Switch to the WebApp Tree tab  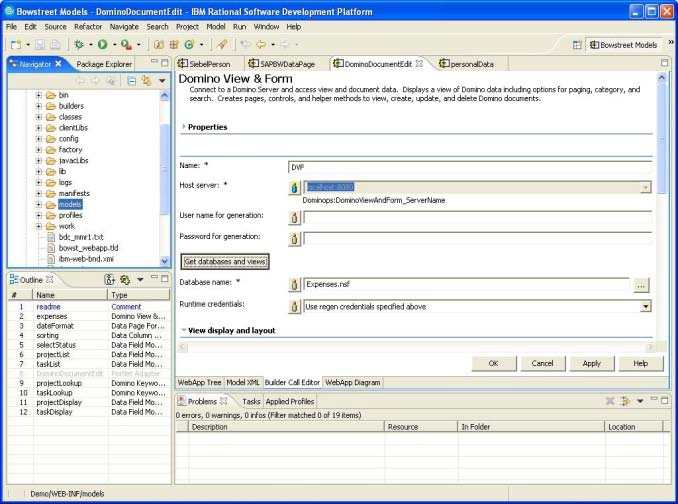(199, 383)
